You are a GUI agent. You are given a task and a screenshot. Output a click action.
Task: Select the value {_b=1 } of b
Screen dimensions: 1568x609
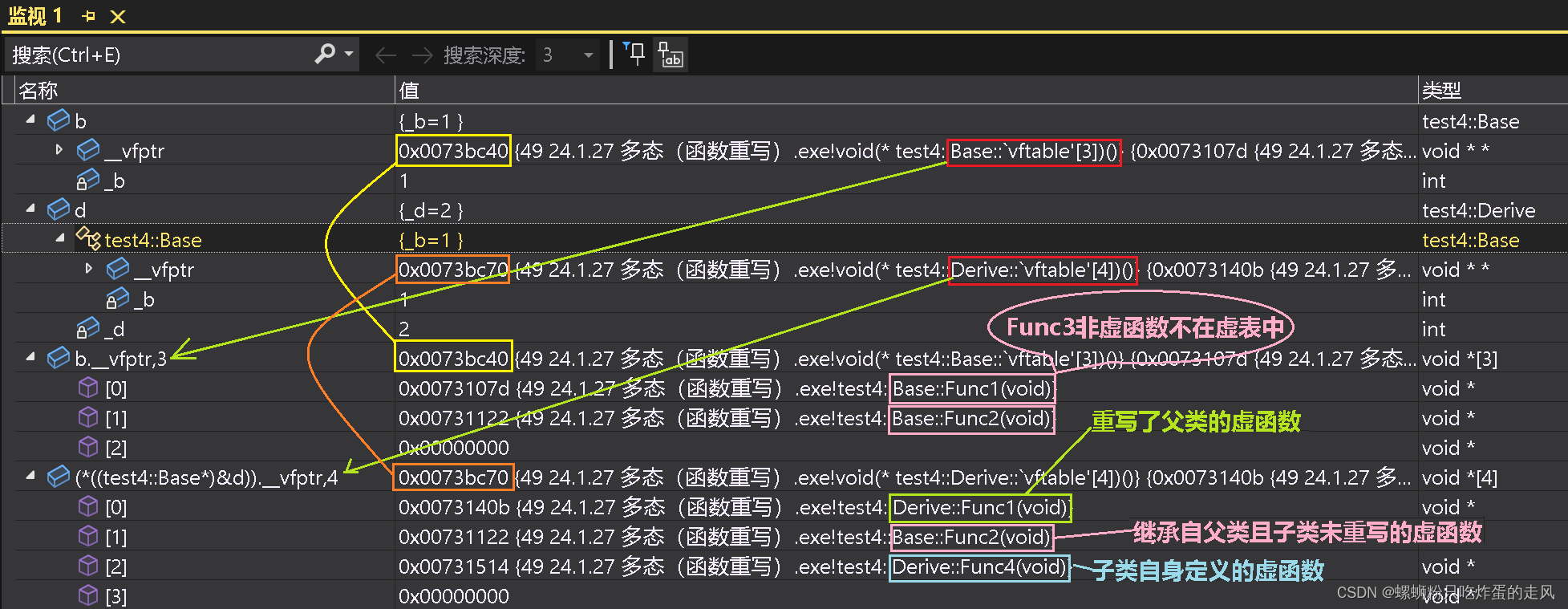point(432,121)
